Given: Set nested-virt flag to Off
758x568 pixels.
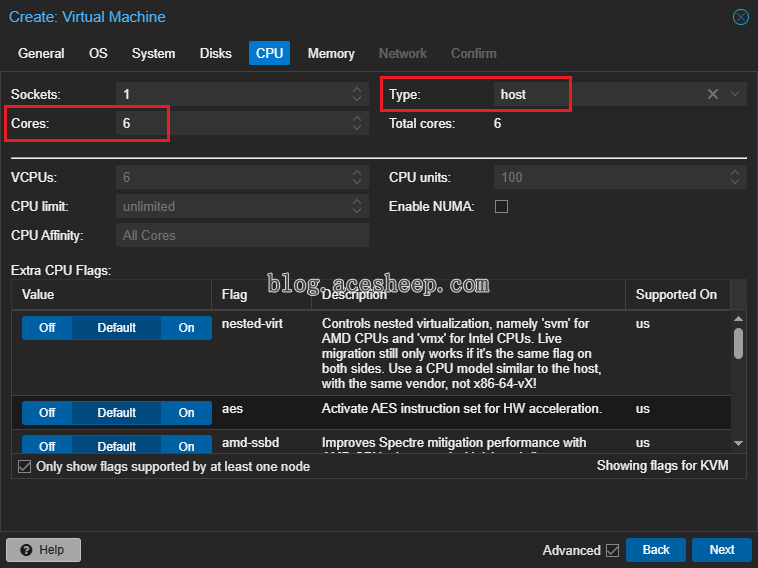Looking at the screenshot, I should click(x=47, y=328).
